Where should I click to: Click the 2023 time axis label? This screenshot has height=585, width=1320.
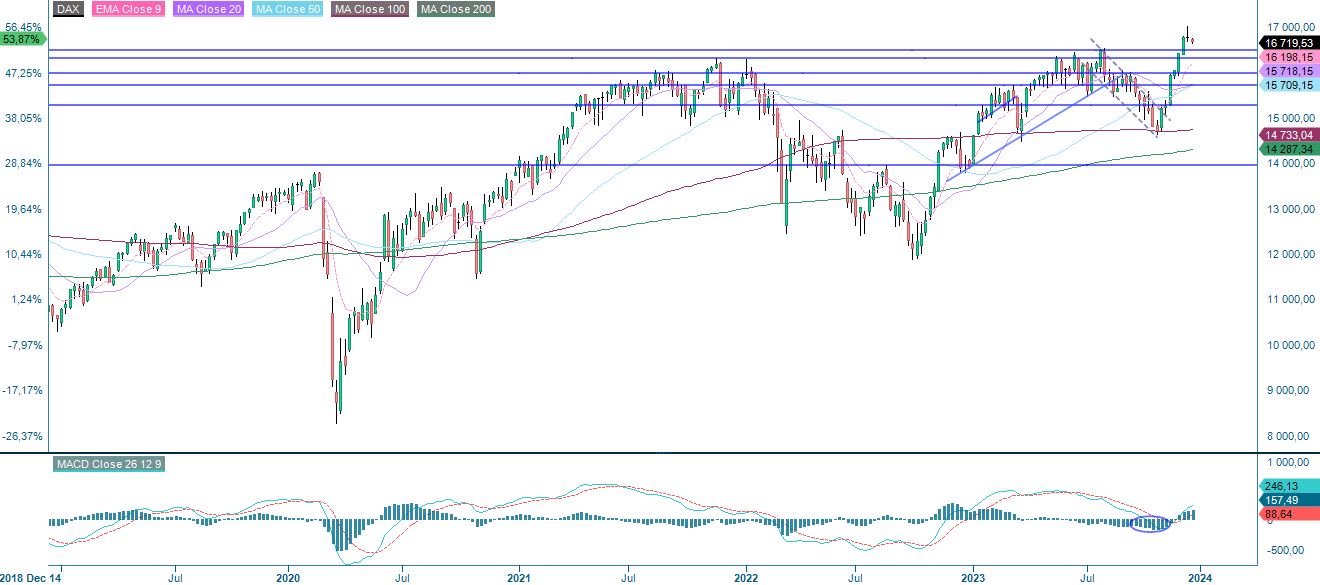(x=975, y=577)
